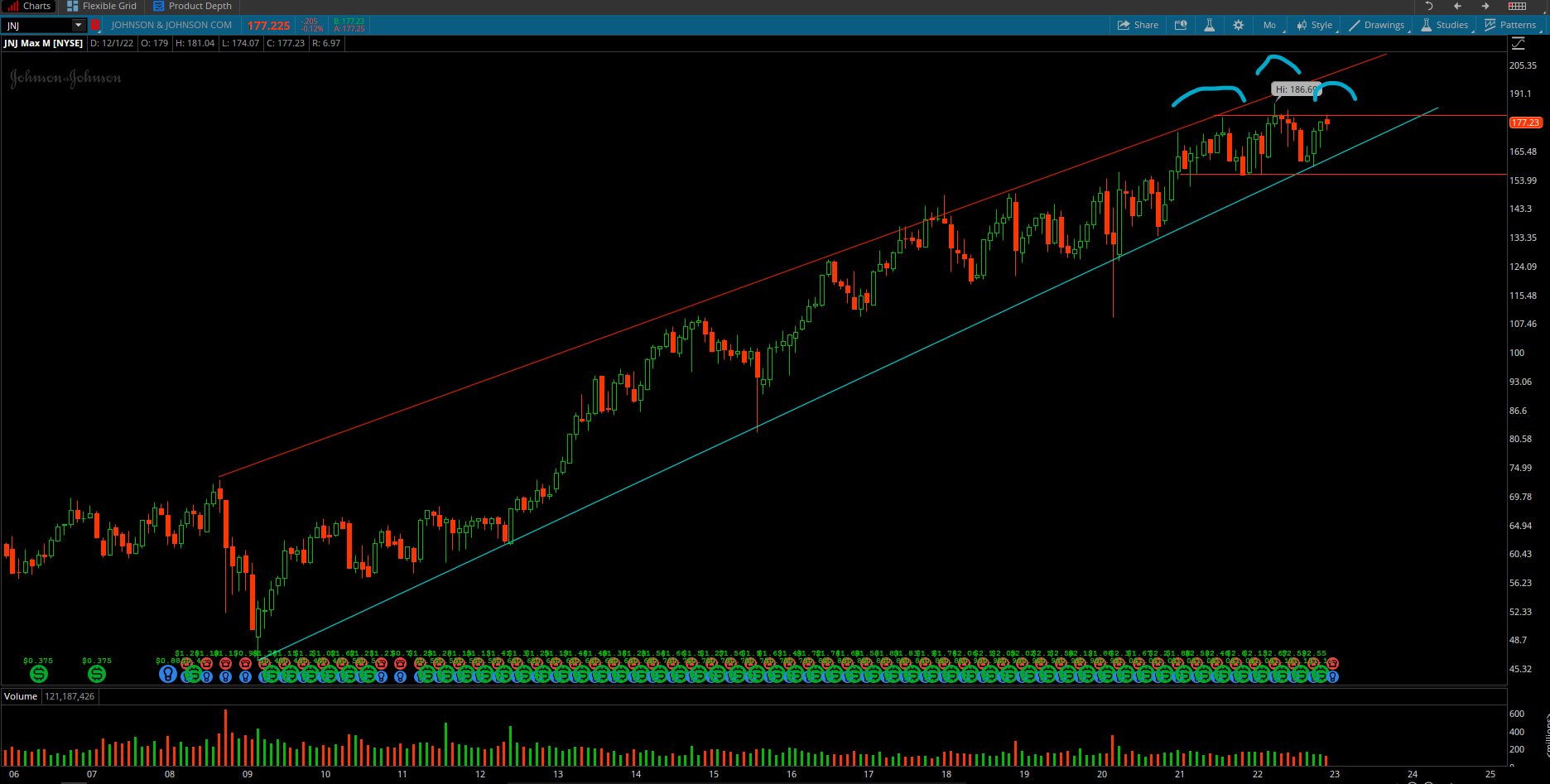
Task: Click the undo arrow icon
Action: [1428, 6]
